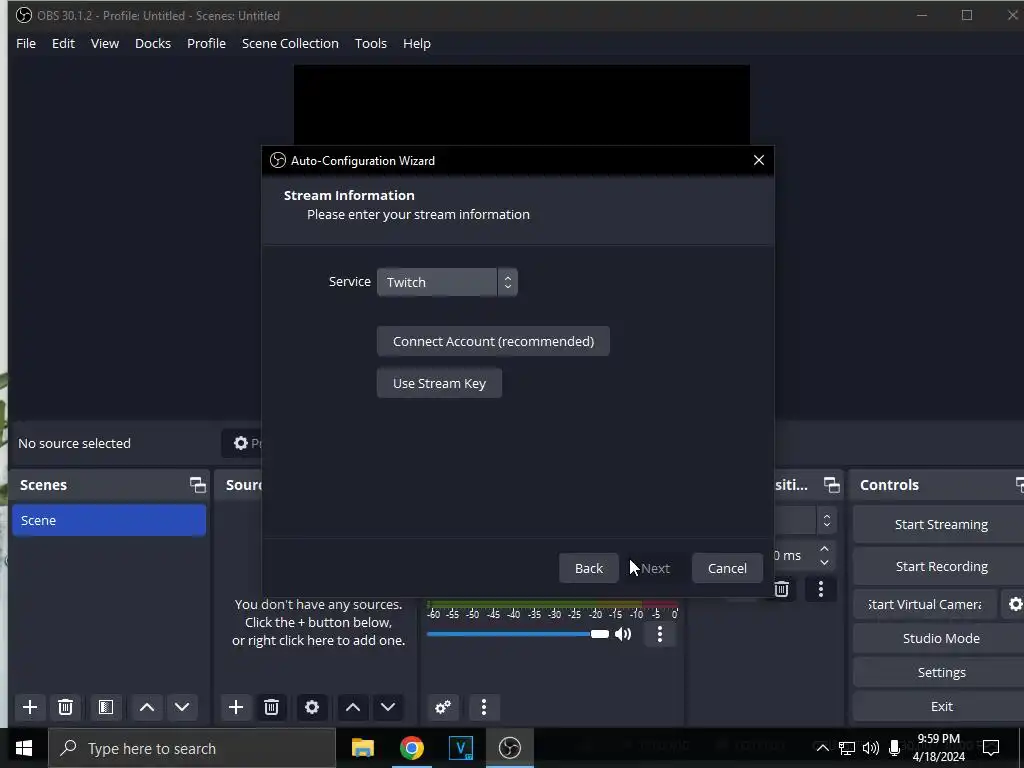Screen dimensions: 1024x768
Task: Pop out the Scenes dock icon
Action: pos(197,485)
